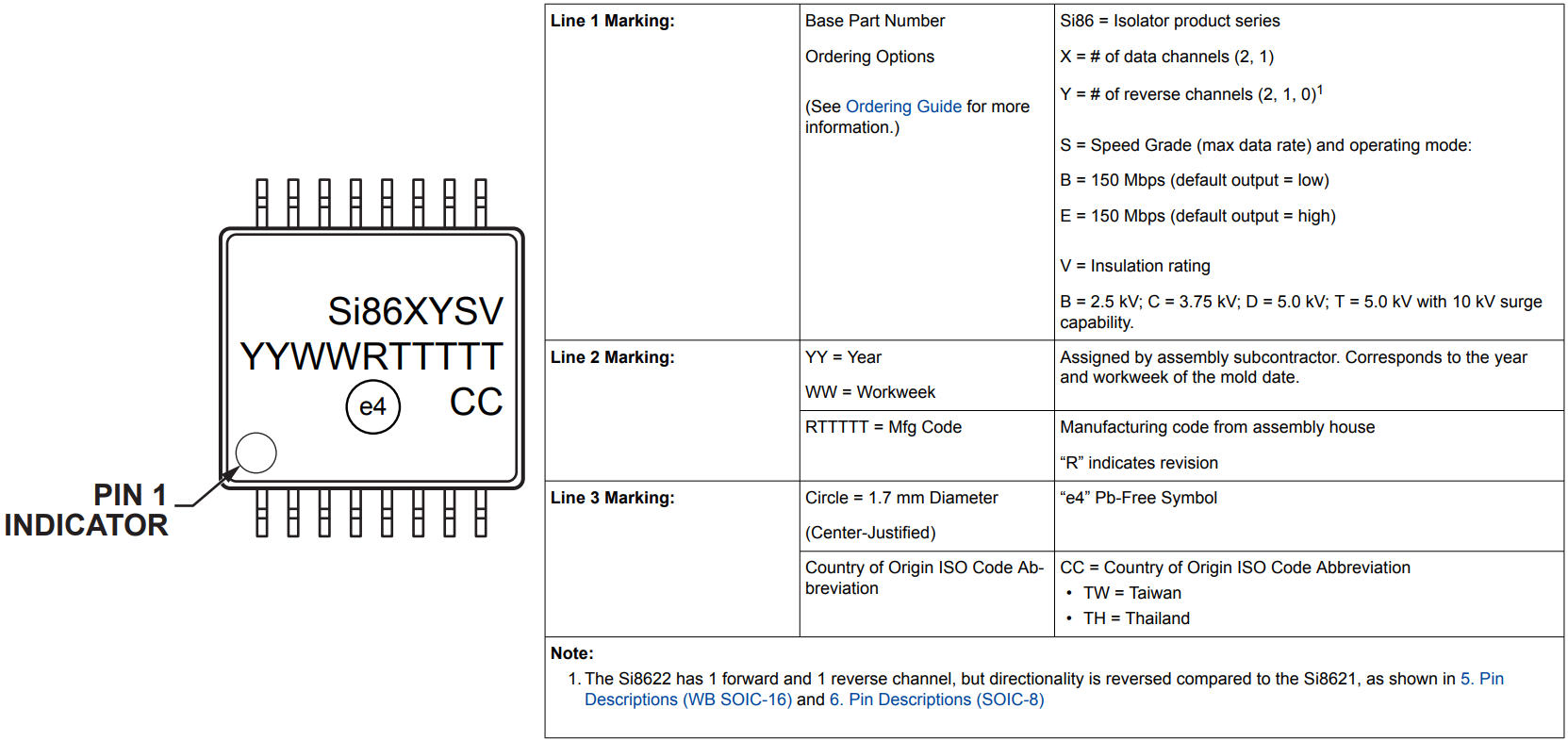This screenshot has height=741, width=1568.
Task: Click 'Base Part Number' cell text
Action: click(x=875, y=21)
